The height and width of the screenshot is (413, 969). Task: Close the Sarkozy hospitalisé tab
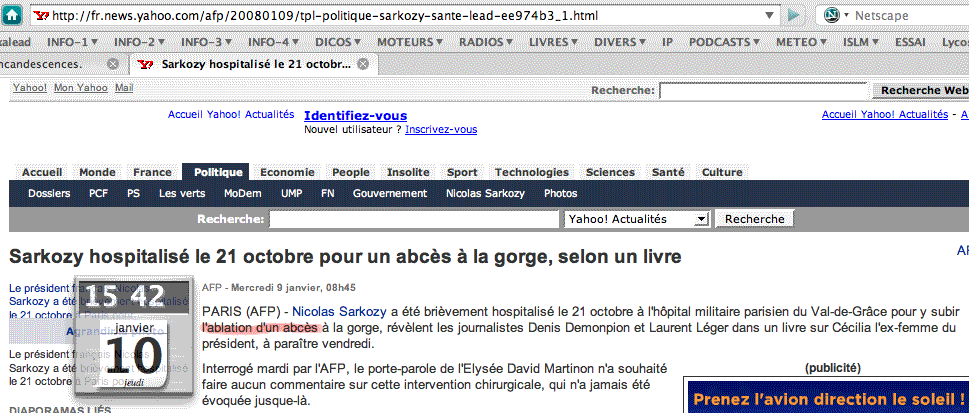click(363, 64)
